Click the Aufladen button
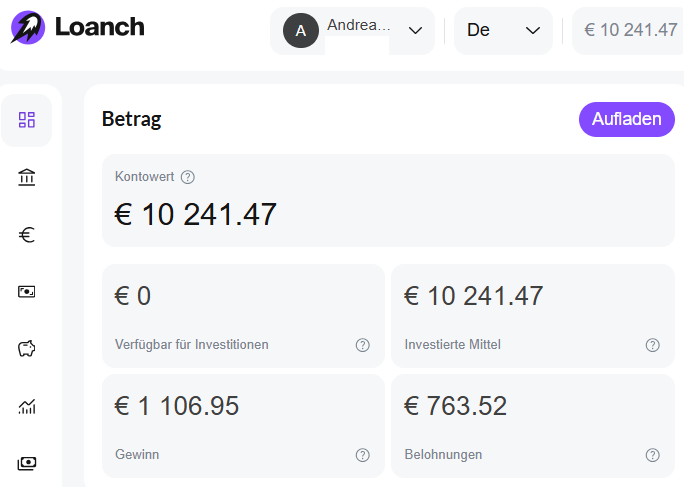Viewport: 684px width, 487px height. tap(626, 120)
